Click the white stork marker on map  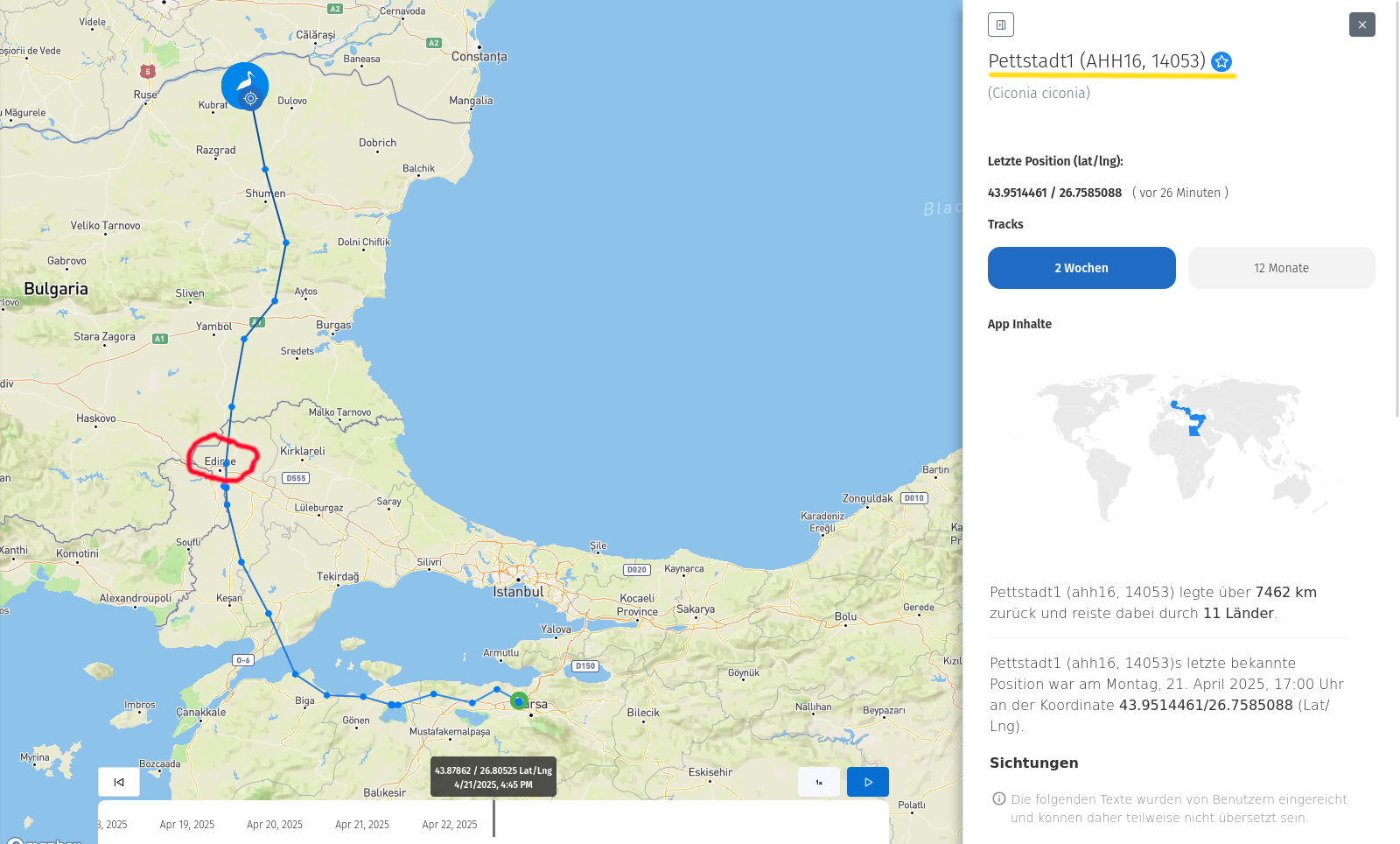click(245, 81)
